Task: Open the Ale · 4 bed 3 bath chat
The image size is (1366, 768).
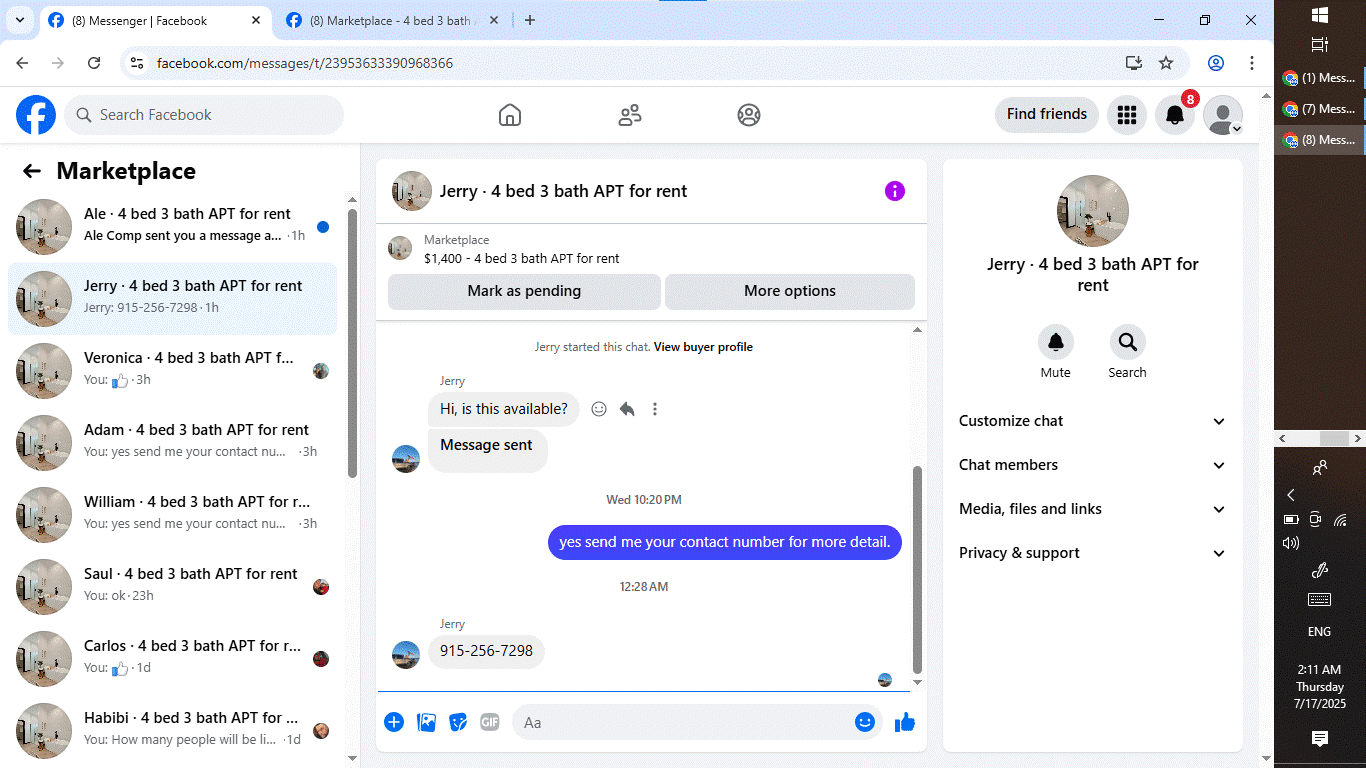Action: click(x=172, y=227)
